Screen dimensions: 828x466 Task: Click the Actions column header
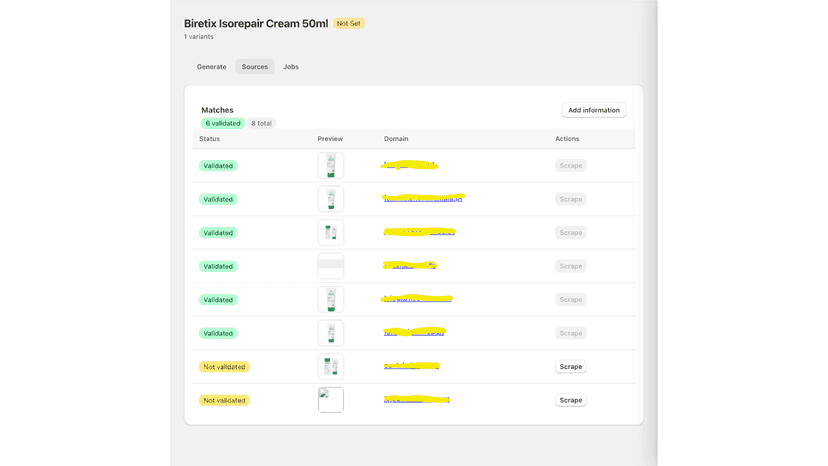[x=567, y=138]
